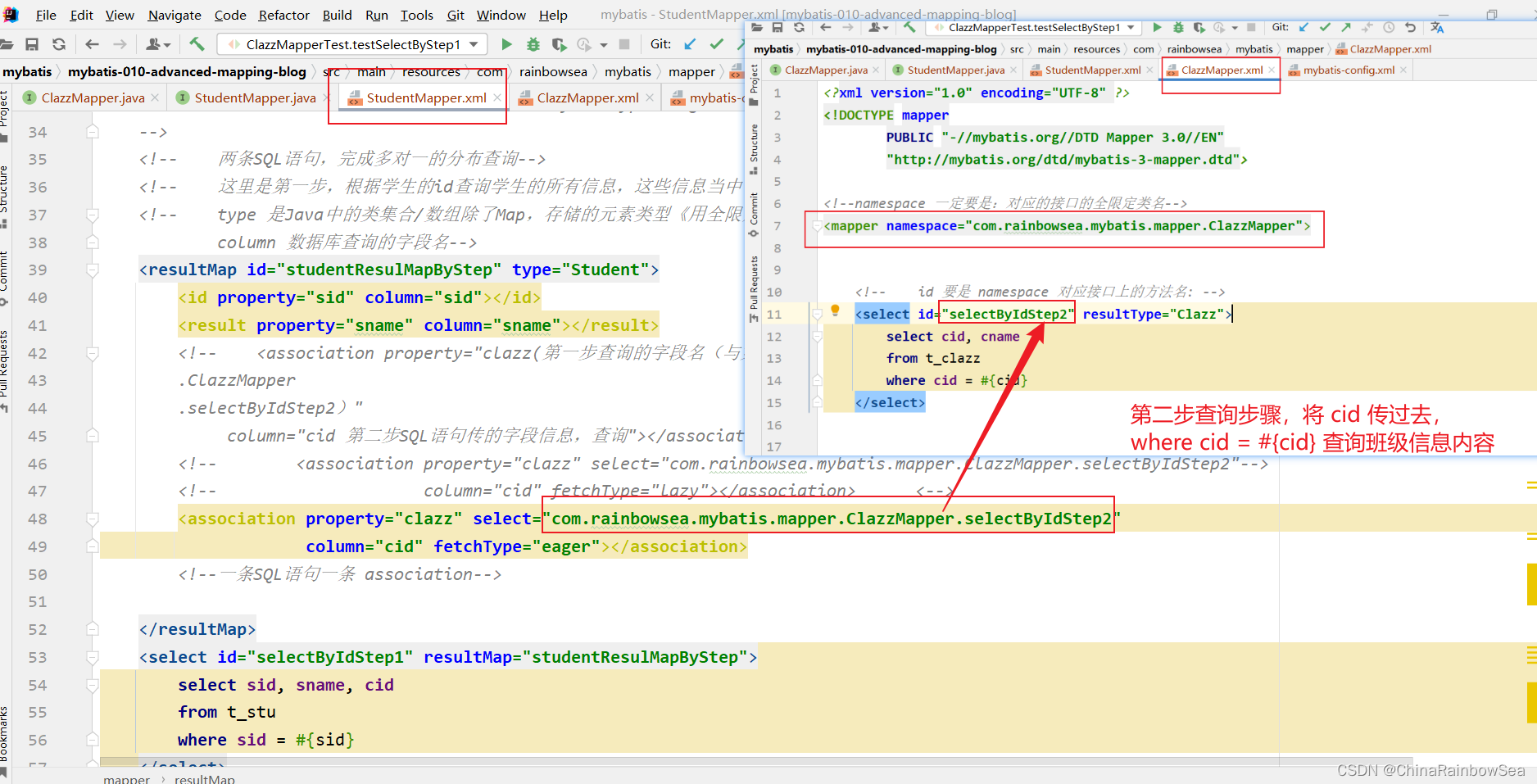Open user/code-with-me dropdown in main toolbar
Screen dimensions: 1537x784
tap(158, 44)
